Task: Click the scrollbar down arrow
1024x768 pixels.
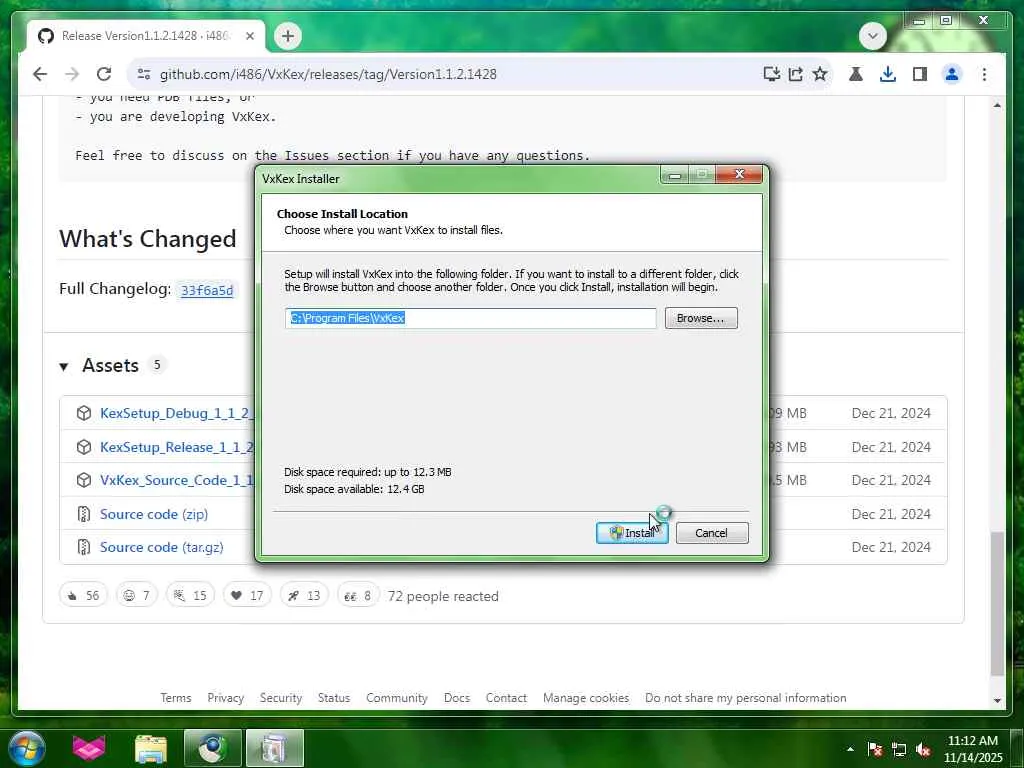Action: [x=997, y=701]
